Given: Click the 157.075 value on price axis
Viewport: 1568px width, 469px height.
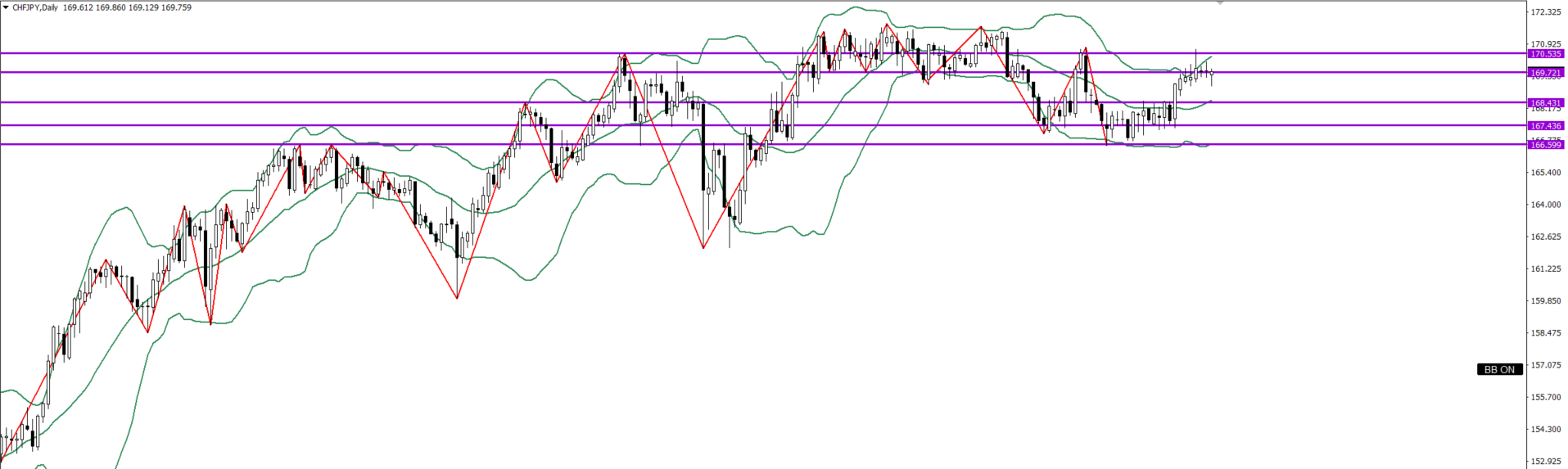Looking at the screenshot, I should pyautogui.click(x=1546, y=365).
